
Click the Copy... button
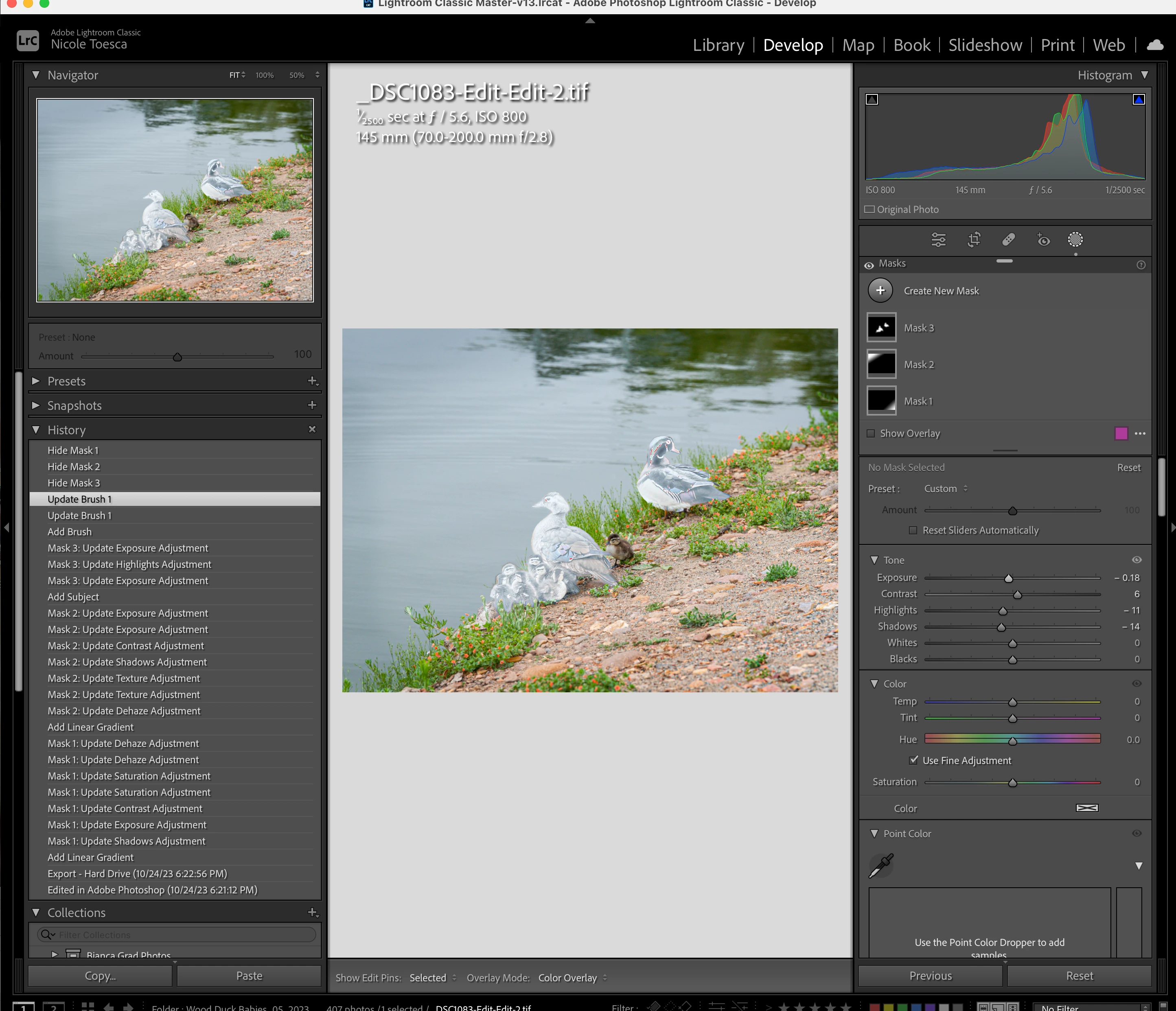[100, 976]
